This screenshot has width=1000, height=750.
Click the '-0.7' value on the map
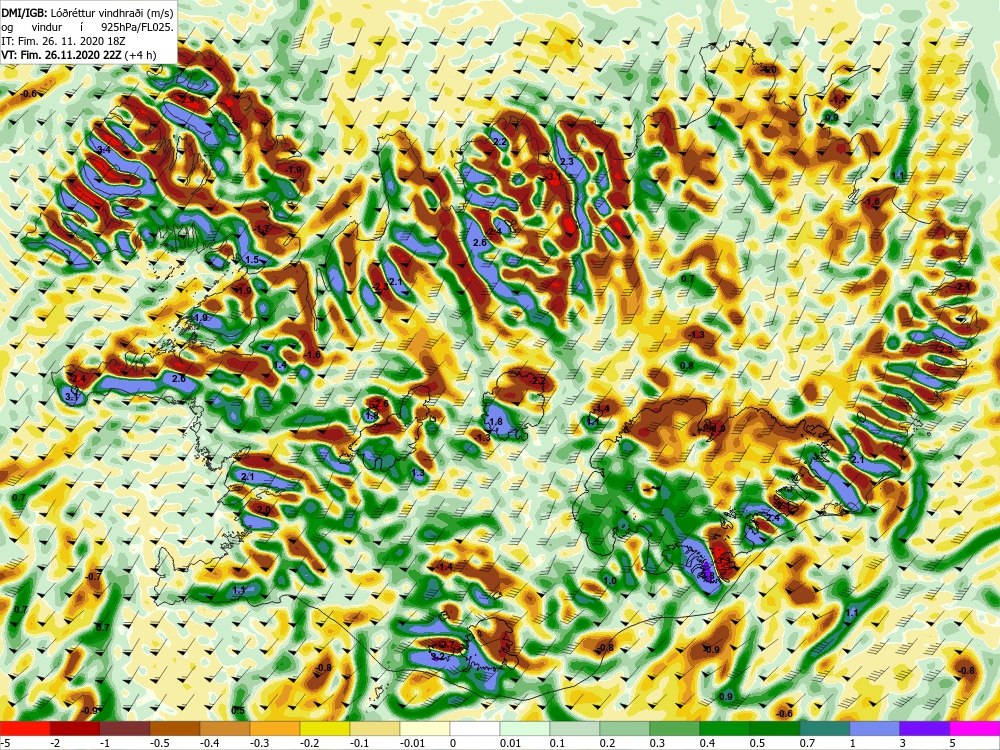[x=93, y=577]
